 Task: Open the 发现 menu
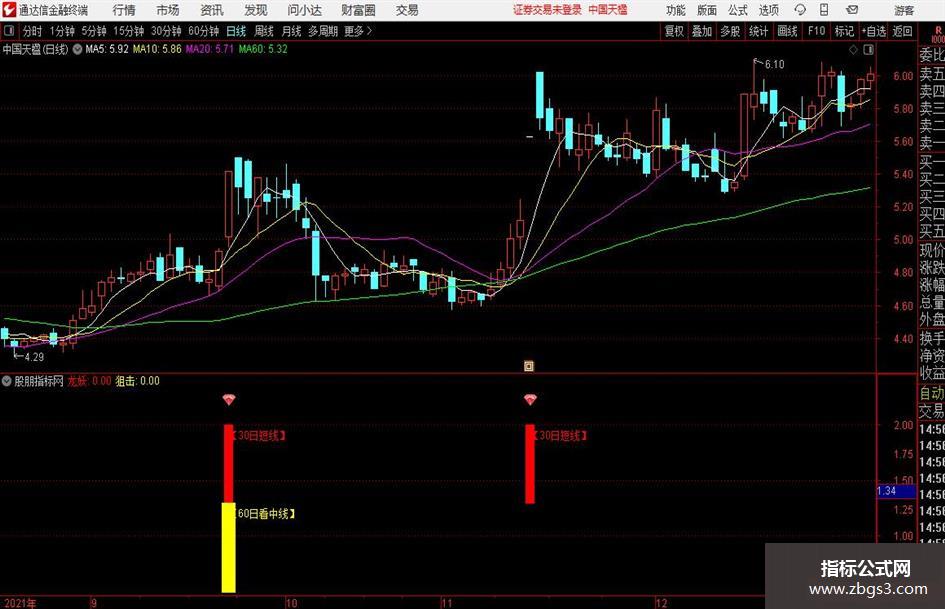[256, 10]
